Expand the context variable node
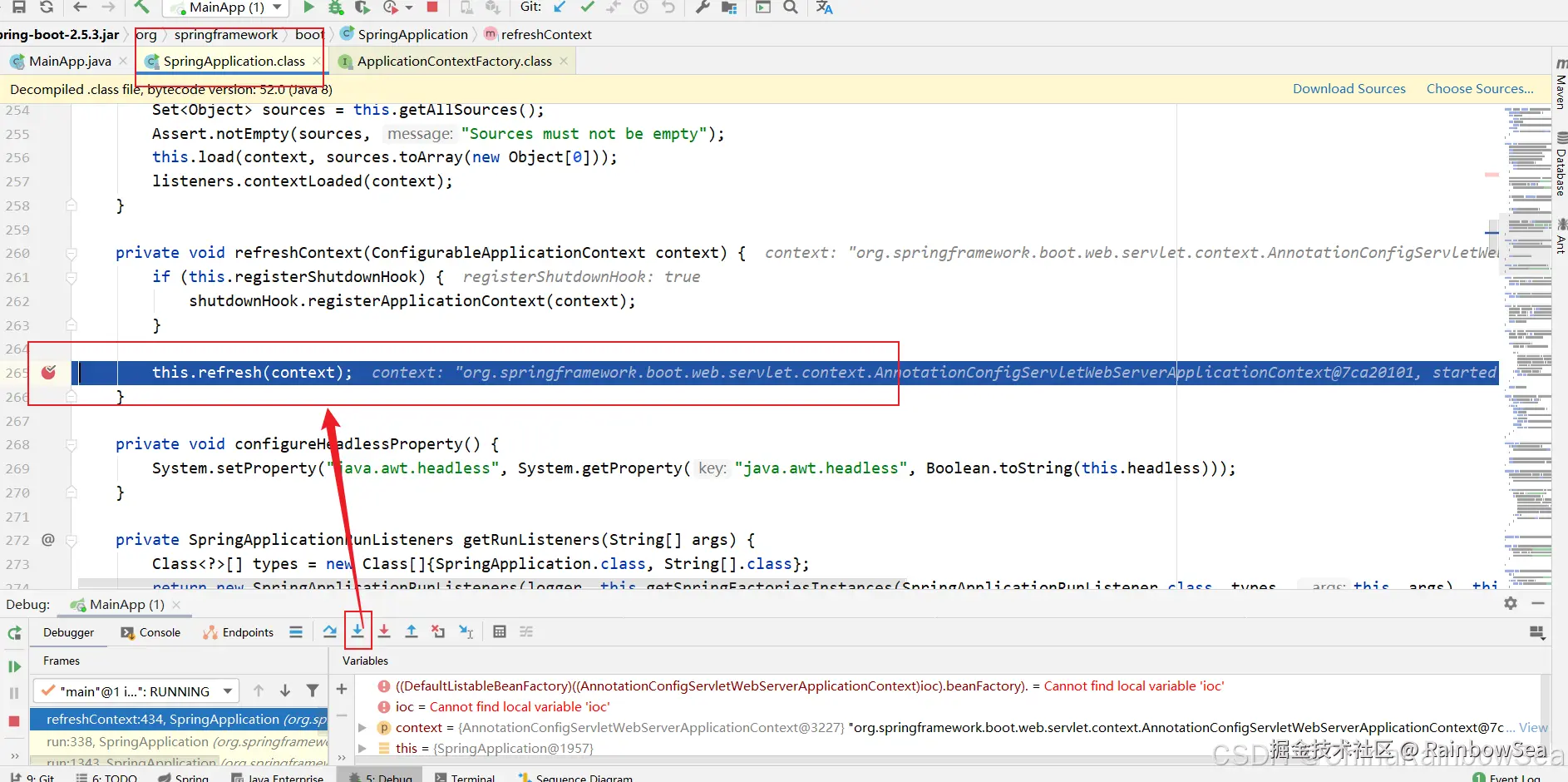Image resolution: width=1568 pixels, height=782 pixels. point(362,728)
